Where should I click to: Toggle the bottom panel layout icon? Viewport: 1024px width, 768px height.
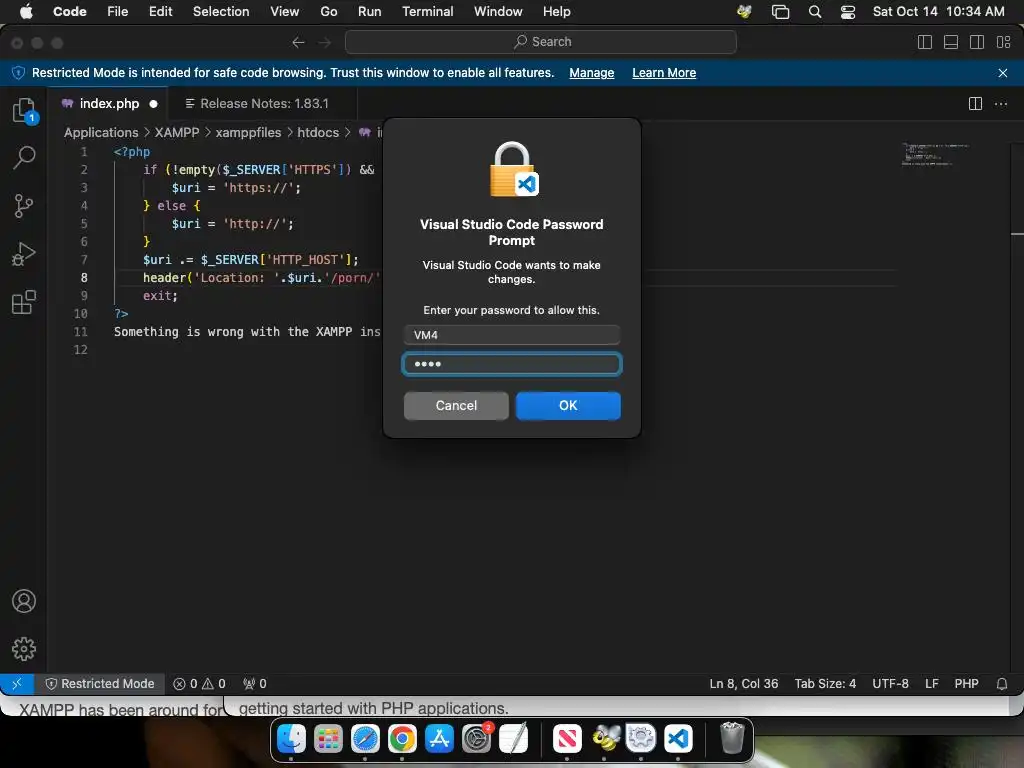click(951, 42)
